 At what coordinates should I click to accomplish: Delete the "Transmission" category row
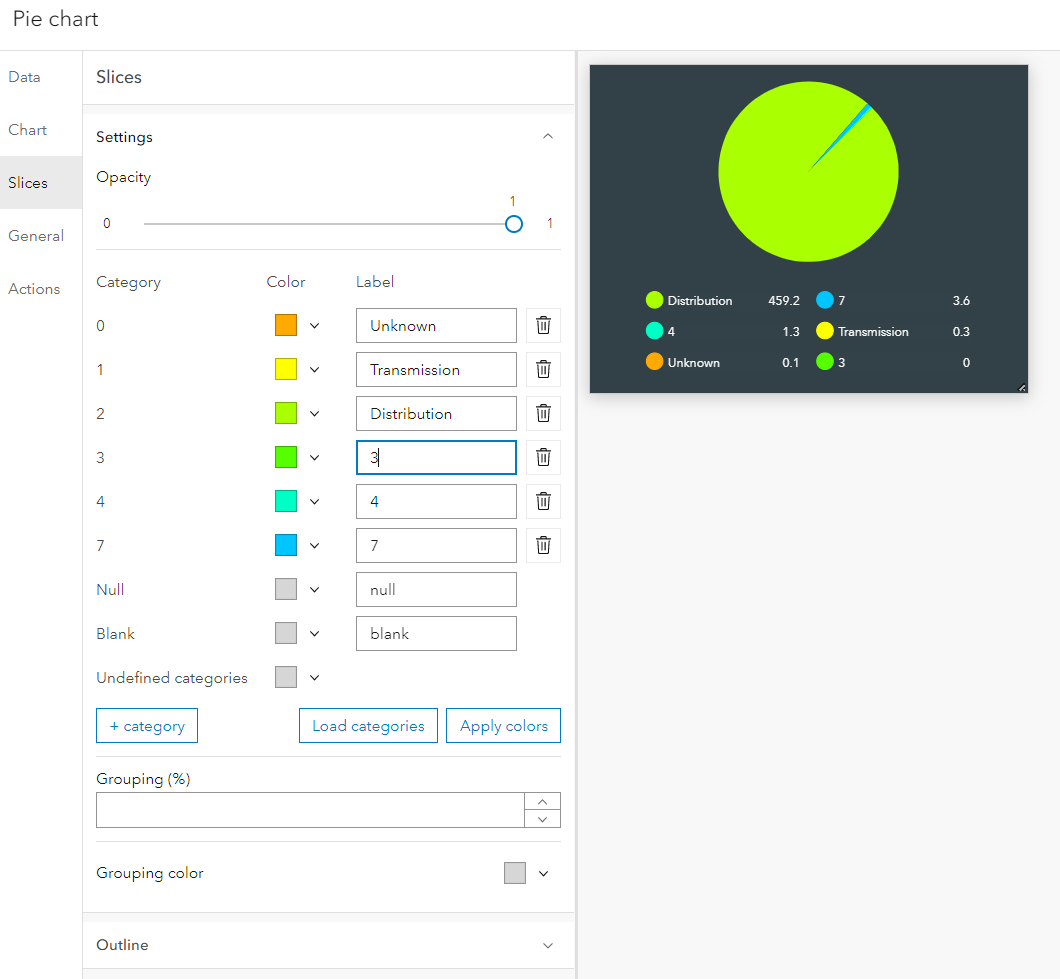543,369
